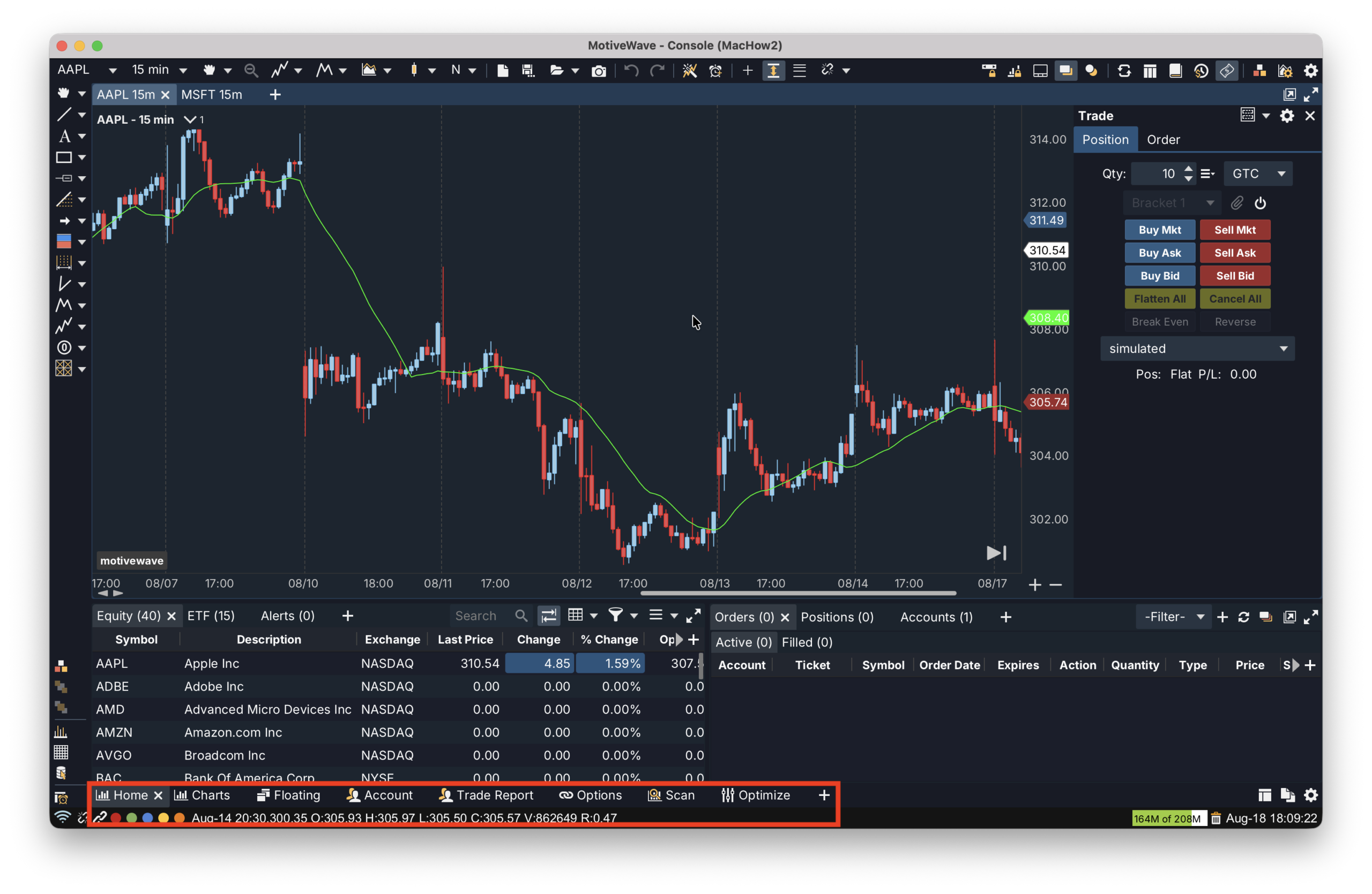Screen dimensions: 1372x894
Task: Select the line drawing tool
Action: 64,115
